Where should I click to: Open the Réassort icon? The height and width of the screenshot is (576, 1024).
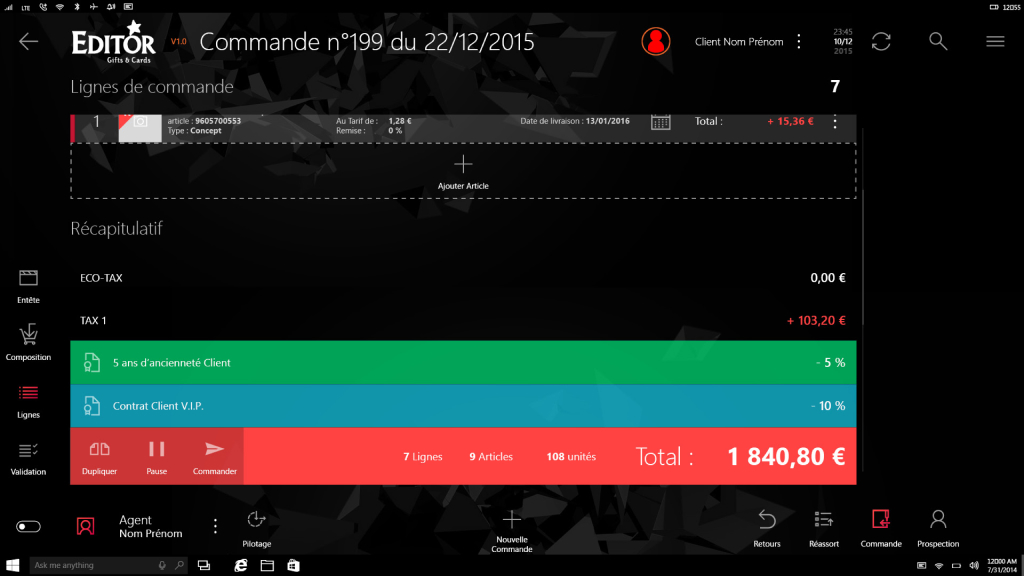(x=824, y=520)
